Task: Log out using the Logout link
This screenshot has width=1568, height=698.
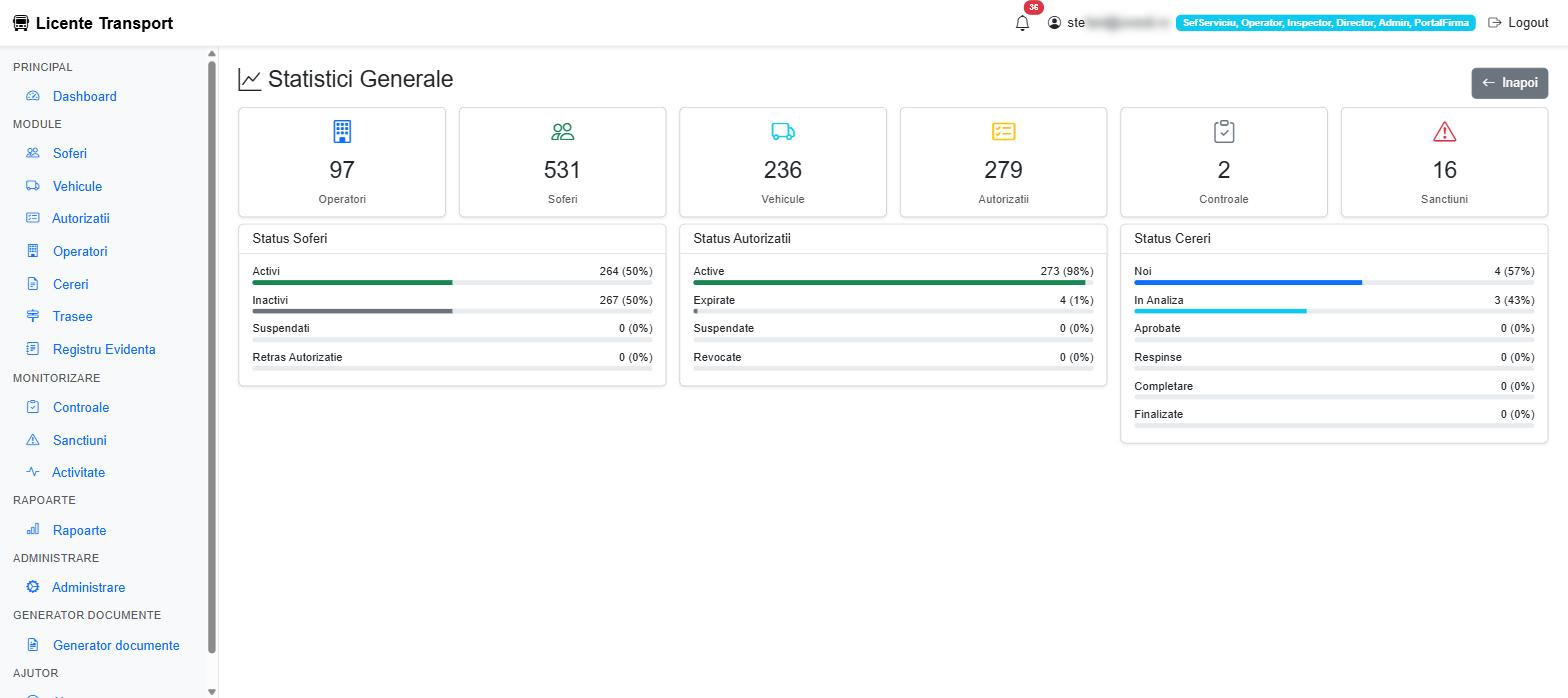Action: (1518, 23)
